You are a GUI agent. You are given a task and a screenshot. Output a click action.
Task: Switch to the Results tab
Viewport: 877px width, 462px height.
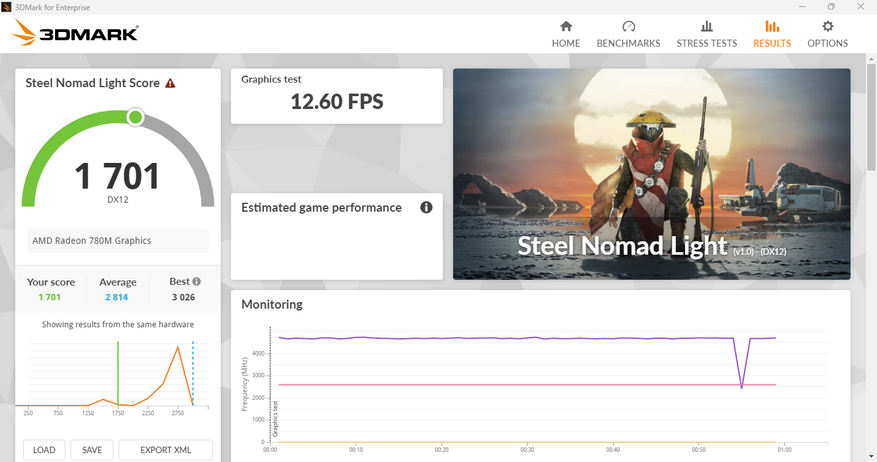click(x=772, y=34)
